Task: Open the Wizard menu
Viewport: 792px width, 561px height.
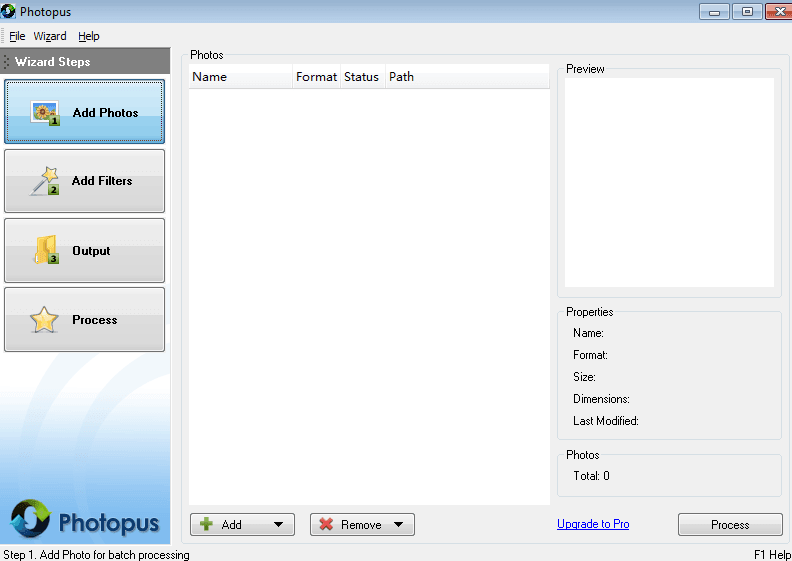Action: pos(50,36)
